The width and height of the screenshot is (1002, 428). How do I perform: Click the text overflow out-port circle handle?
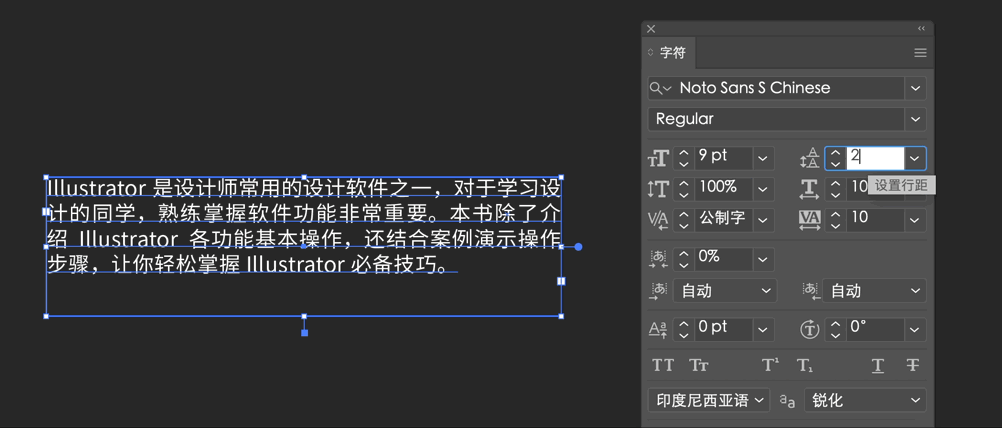(578, 247)
